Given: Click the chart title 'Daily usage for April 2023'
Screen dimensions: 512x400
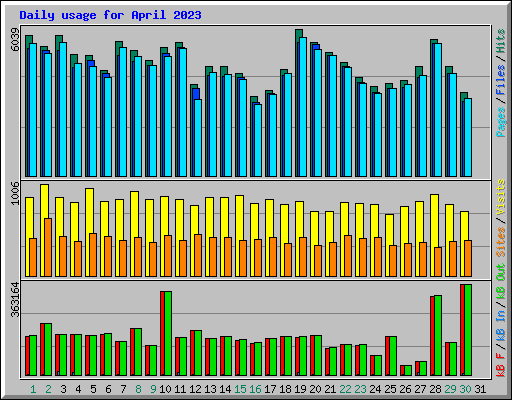Looking at the screenshot, I should click(x=110, y=15).
